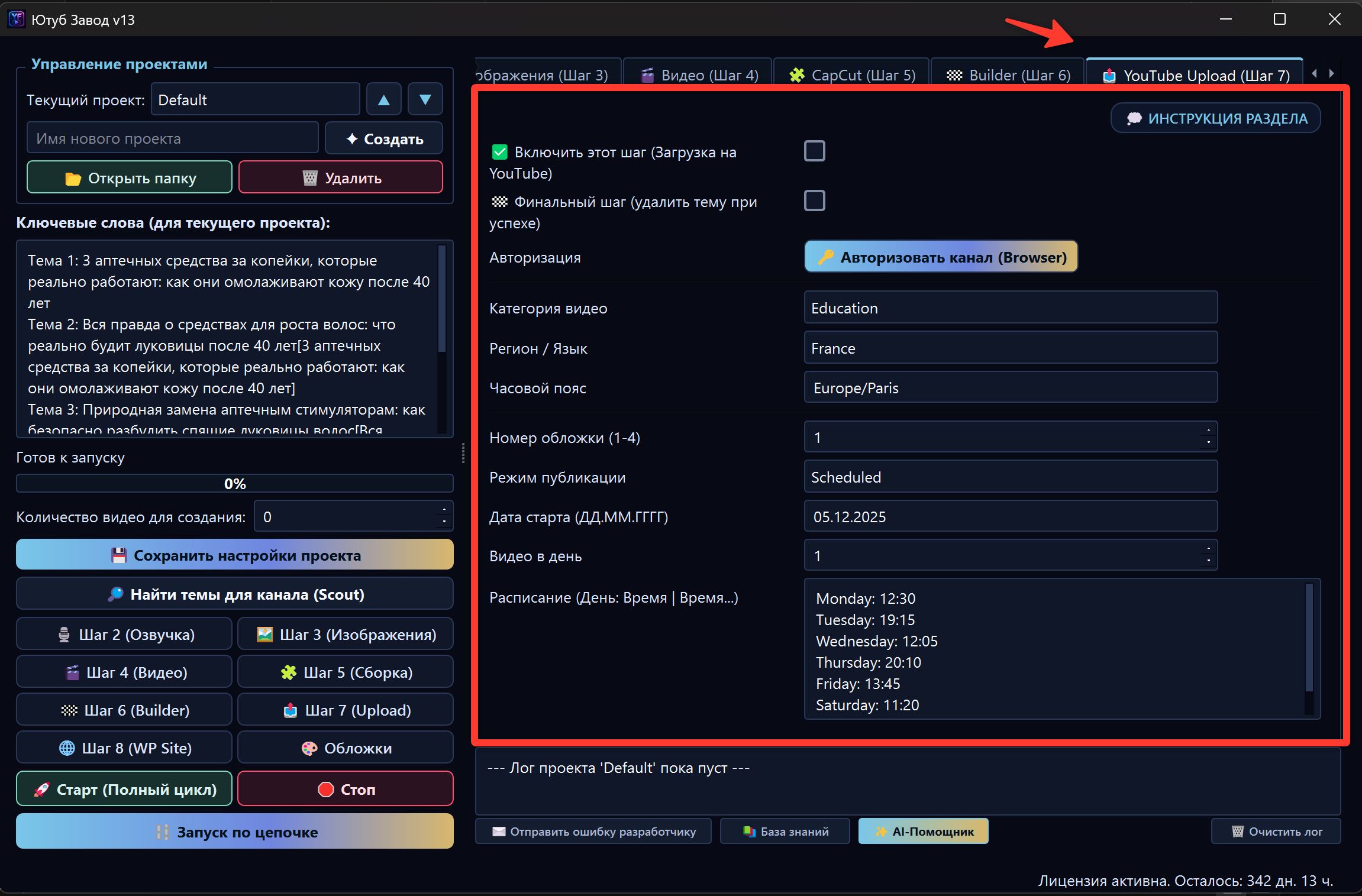Image resolution: width=1362 pixels, height=896 pixels.
Task: Click the checkered flag icon on Шаг 6 (Builder) button
Action: [69, 710]
